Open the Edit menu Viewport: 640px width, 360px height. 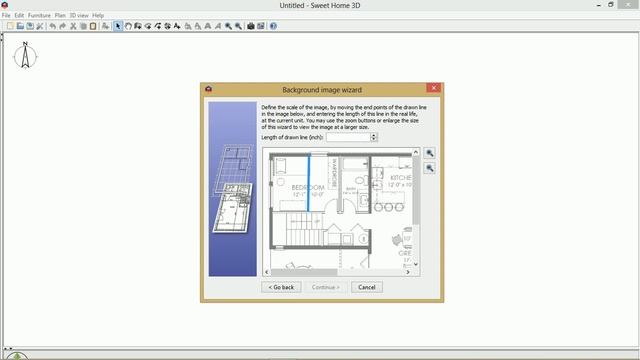(19, 16)
